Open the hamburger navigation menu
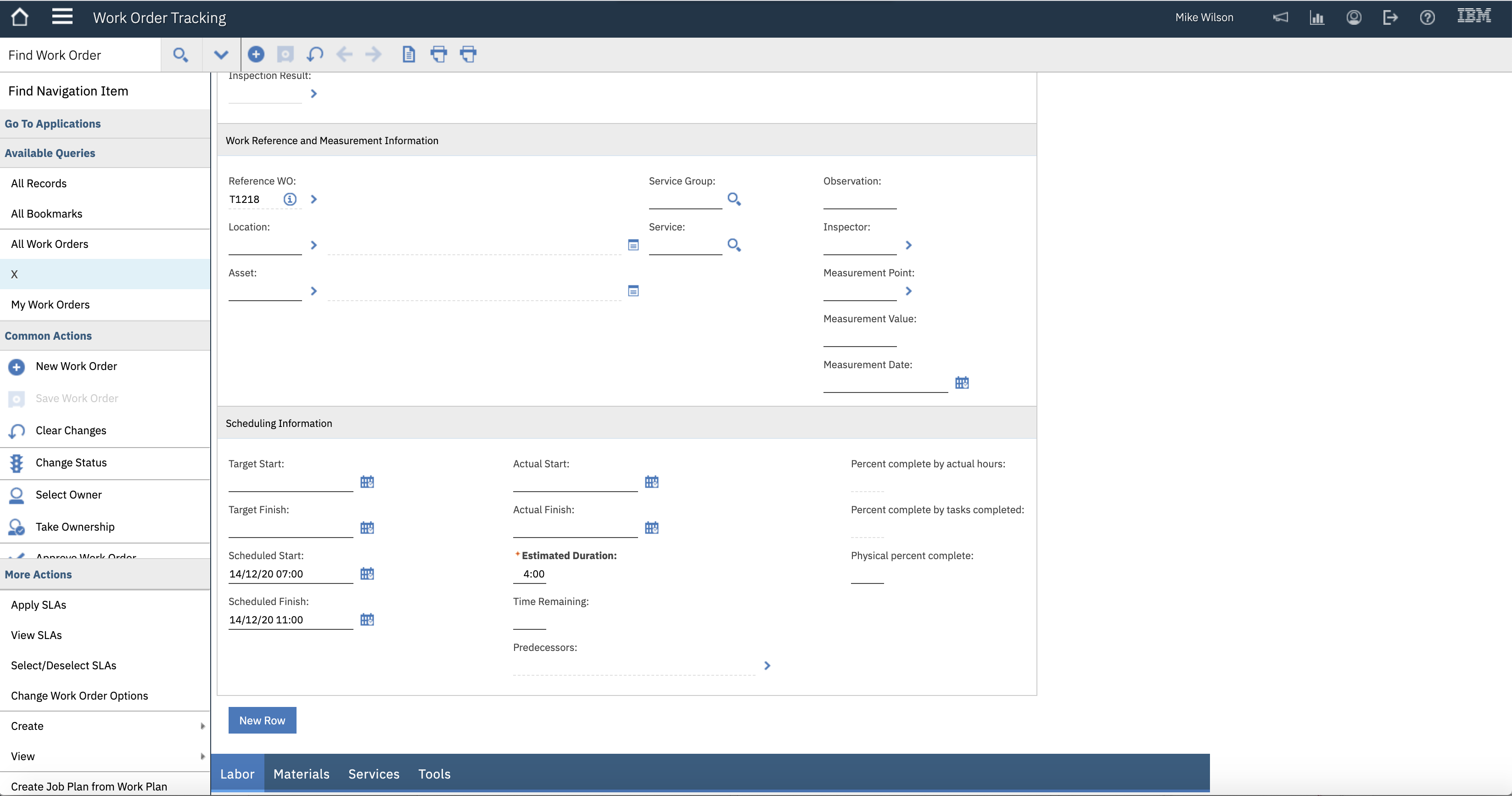Viewport: 1512px width, 796px height. [x=62, y=17]
